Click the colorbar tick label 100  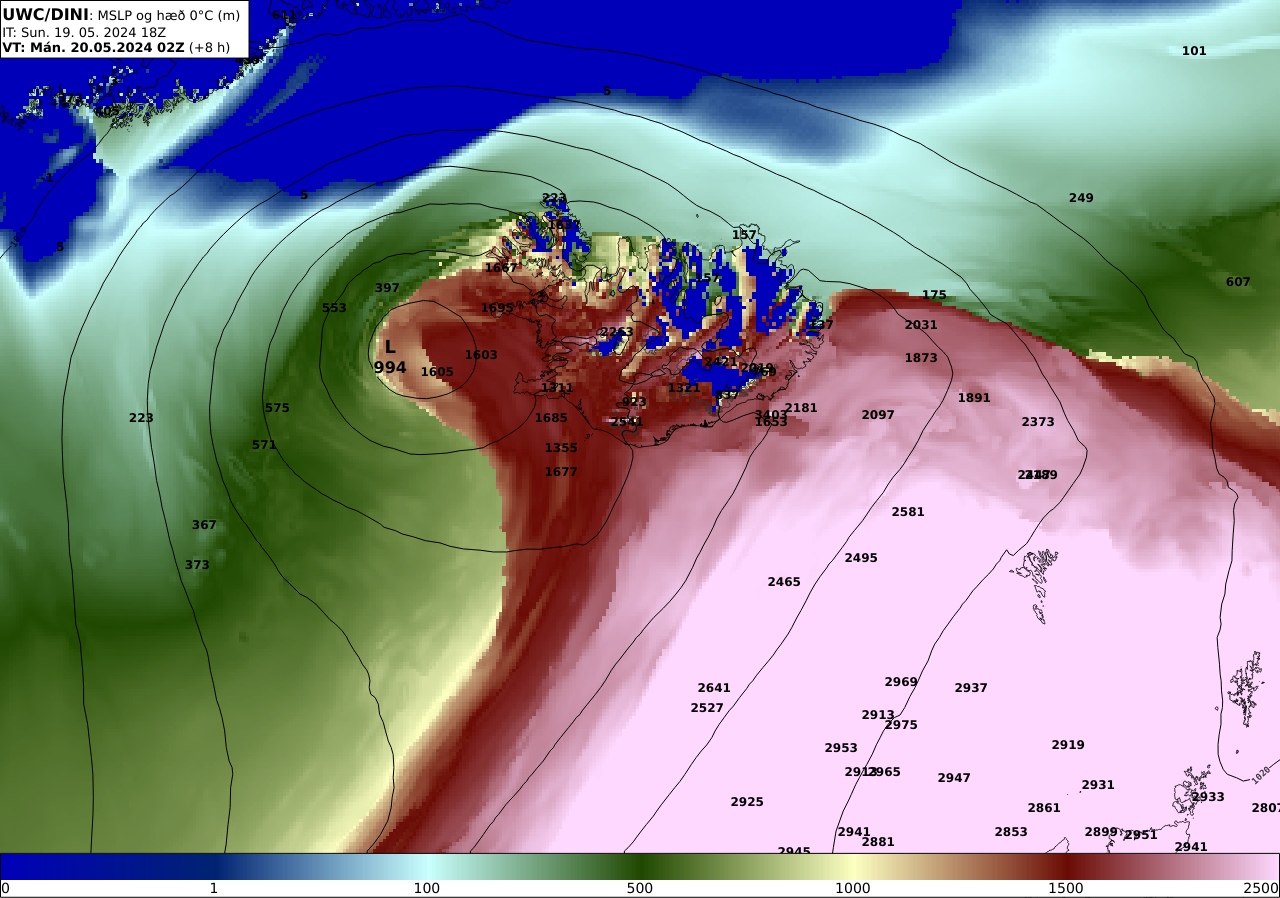[x=427, y=888]
